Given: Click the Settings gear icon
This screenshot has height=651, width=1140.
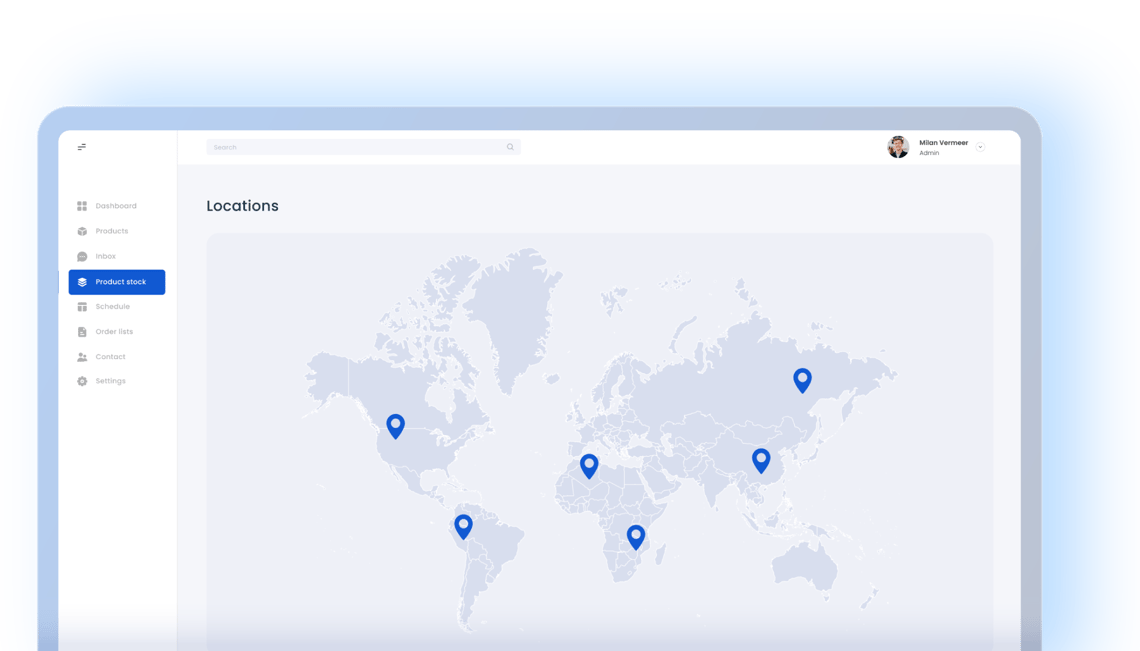Looking at the screenshot, I should pyautogui.click(x=82, y=381).
